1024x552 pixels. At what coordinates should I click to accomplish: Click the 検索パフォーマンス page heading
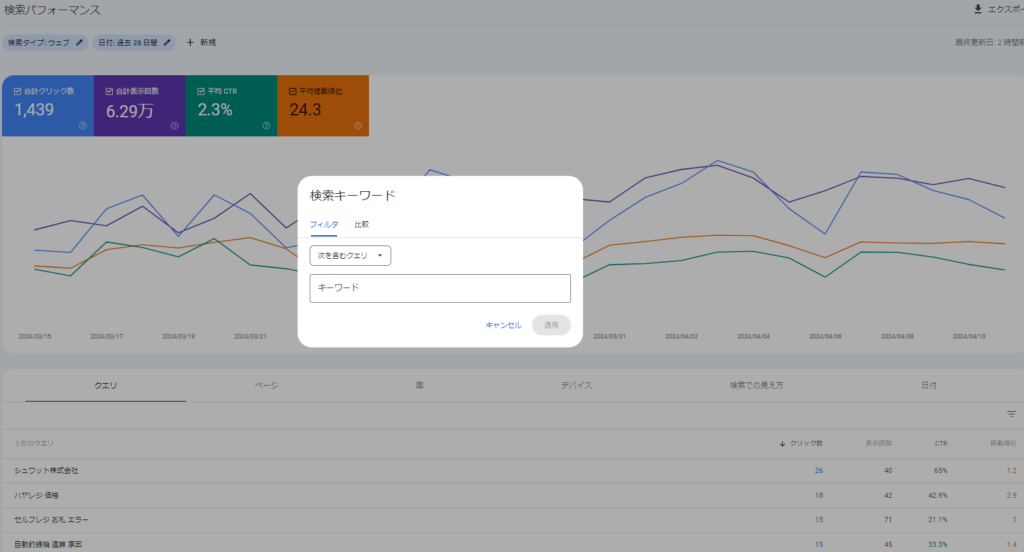coord(52,10)
